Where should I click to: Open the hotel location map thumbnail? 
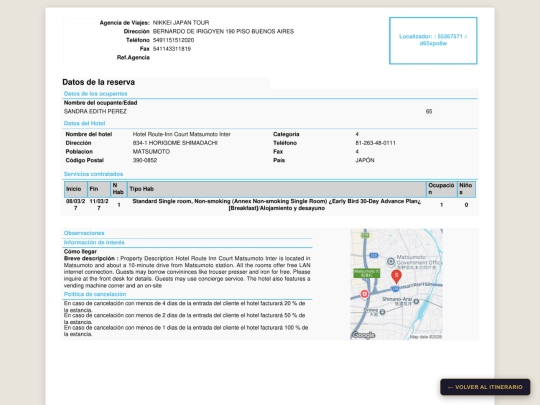(396, 284)
